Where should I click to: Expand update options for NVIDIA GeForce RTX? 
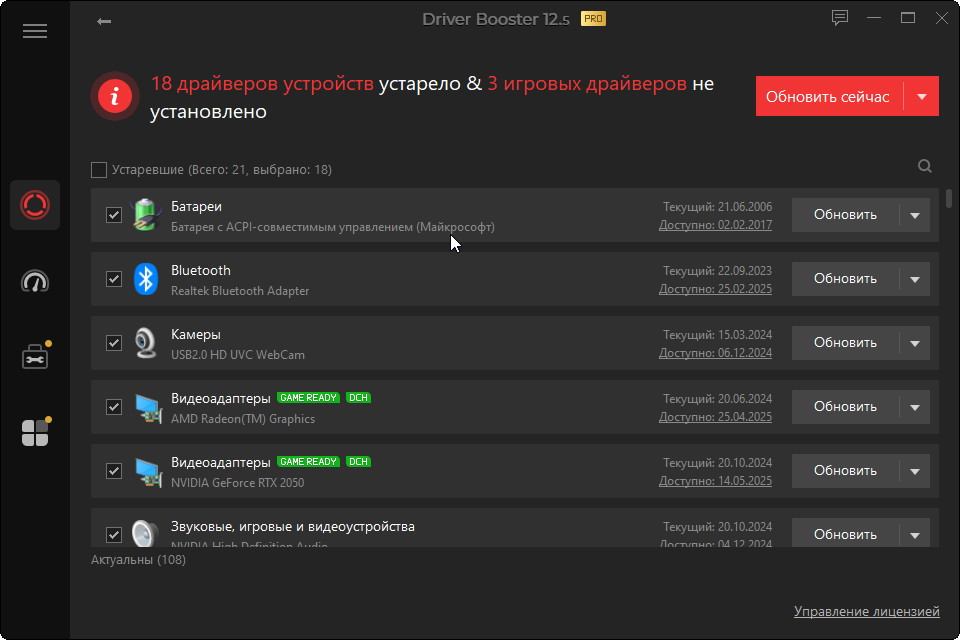point(915,471)
